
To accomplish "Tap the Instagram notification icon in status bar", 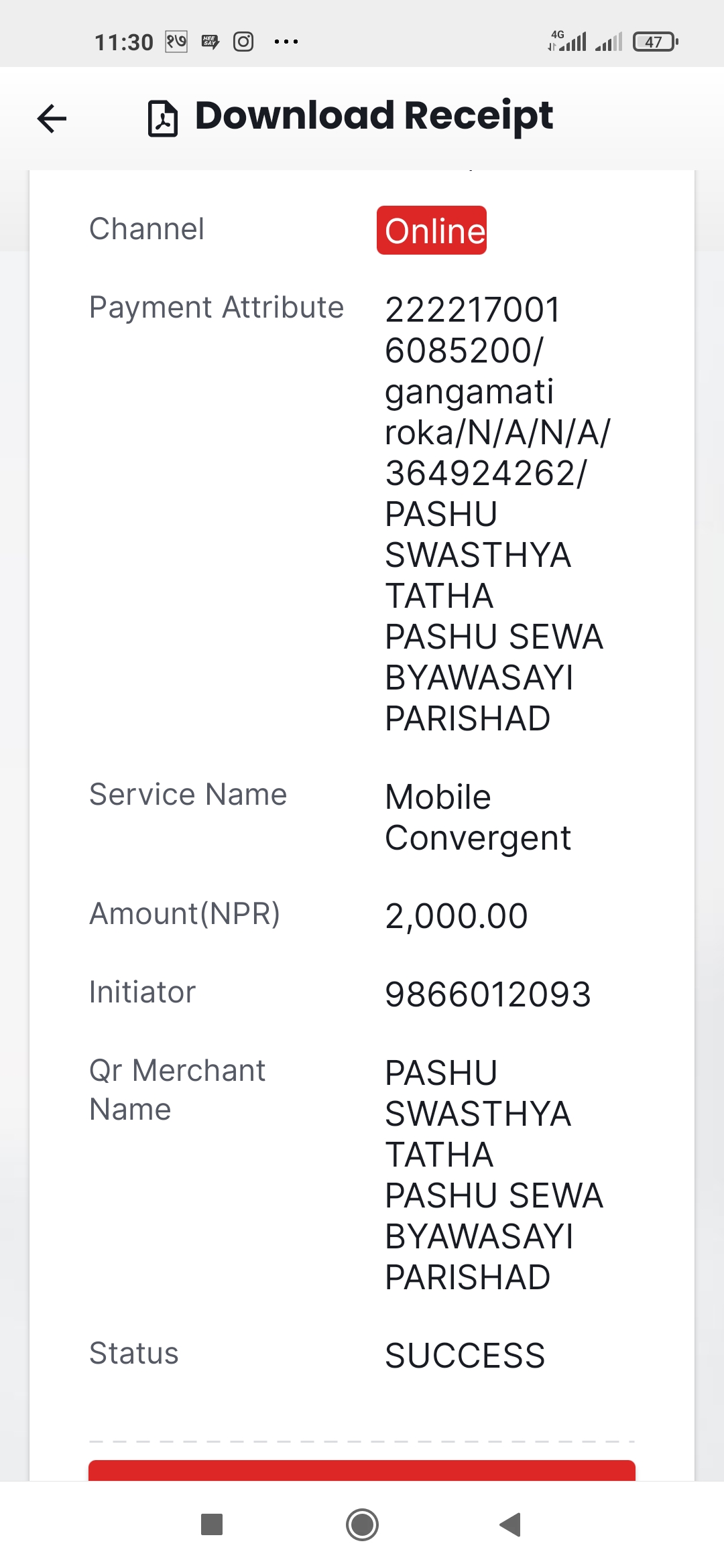I will point(243,42).
